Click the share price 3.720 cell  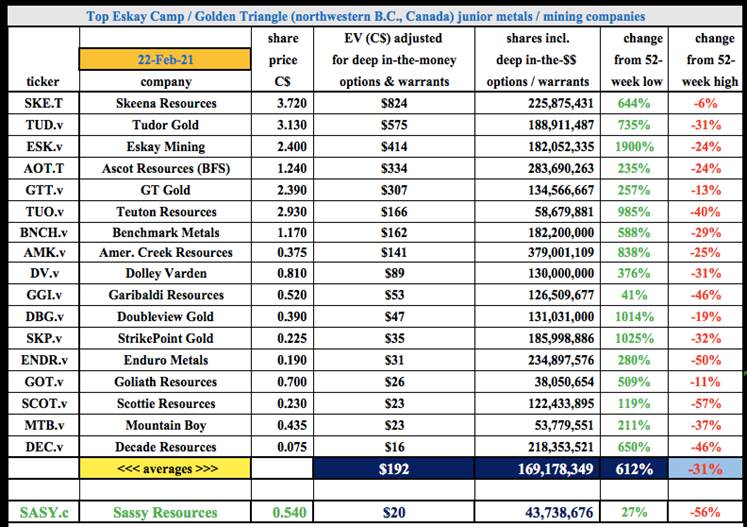click(283, 103)
